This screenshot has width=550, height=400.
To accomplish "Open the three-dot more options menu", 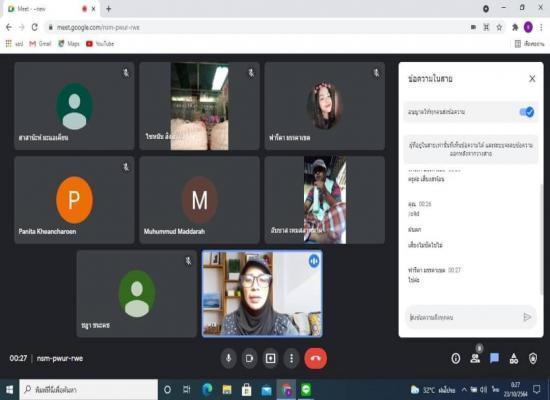I will pos(291,358).
